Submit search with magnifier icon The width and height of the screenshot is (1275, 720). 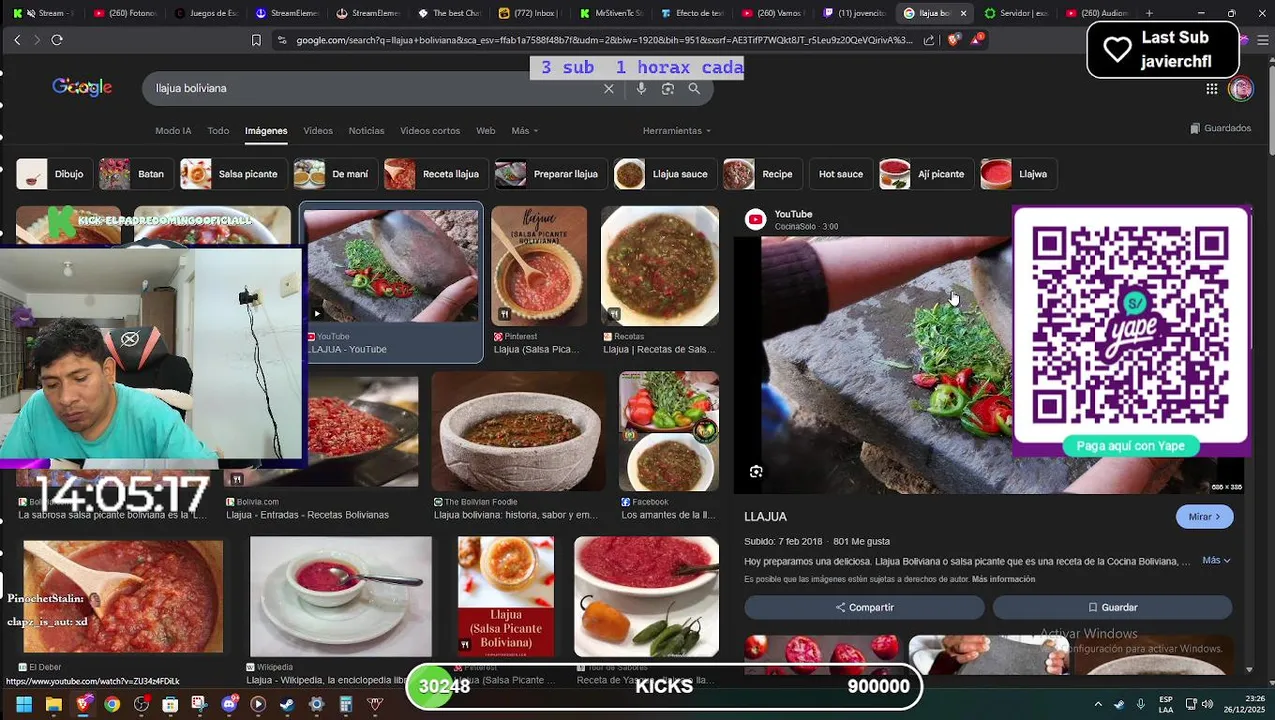694,88
